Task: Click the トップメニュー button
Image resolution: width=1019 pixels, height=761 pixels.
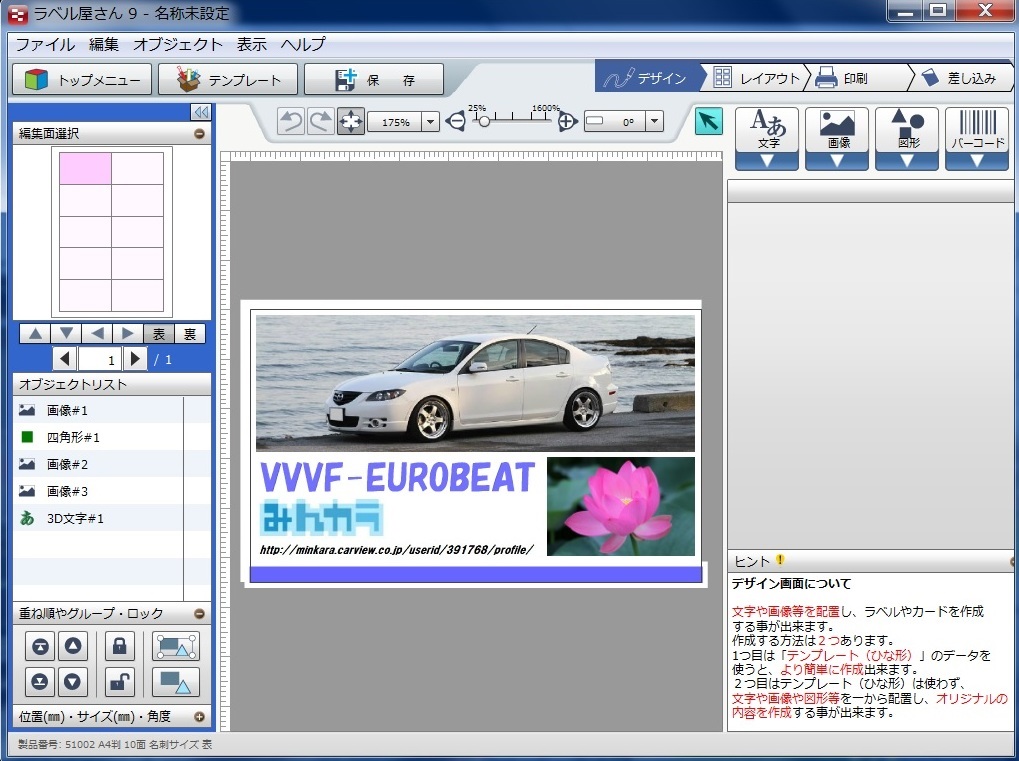Action: point(82,79)
